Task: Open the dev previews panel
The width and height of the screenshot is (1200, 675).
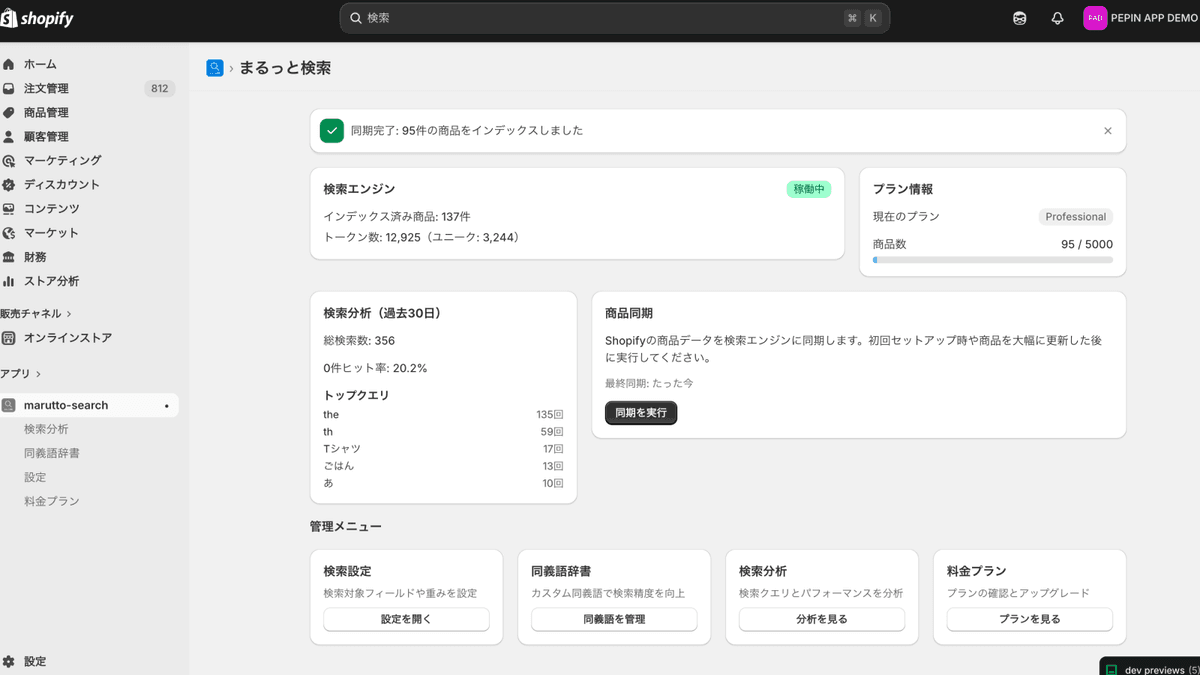Action: click(1148, 666)
